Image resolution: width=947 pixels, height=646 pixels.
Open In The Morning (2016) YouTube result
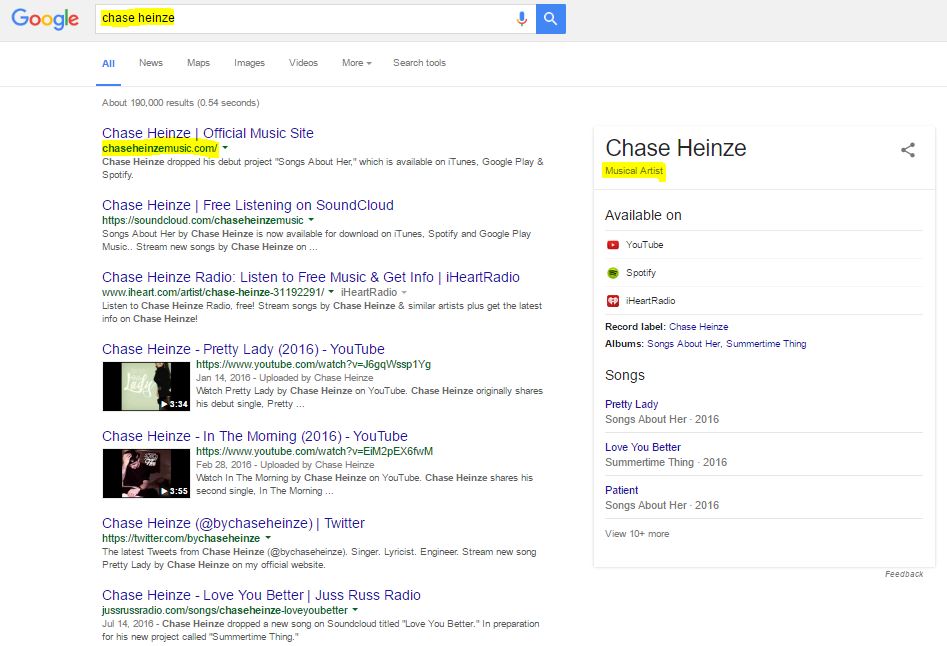pos(255,436)
